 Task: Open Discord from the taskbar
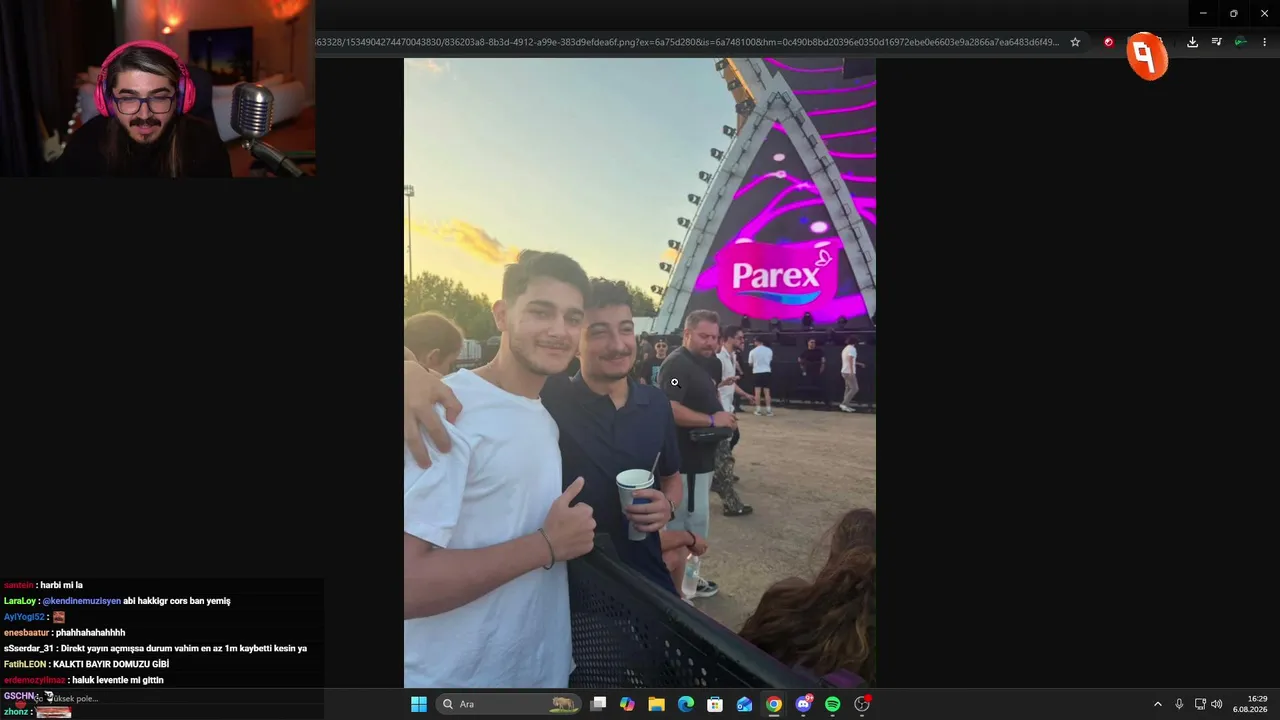pyautogui.click(x=803, y=704)
